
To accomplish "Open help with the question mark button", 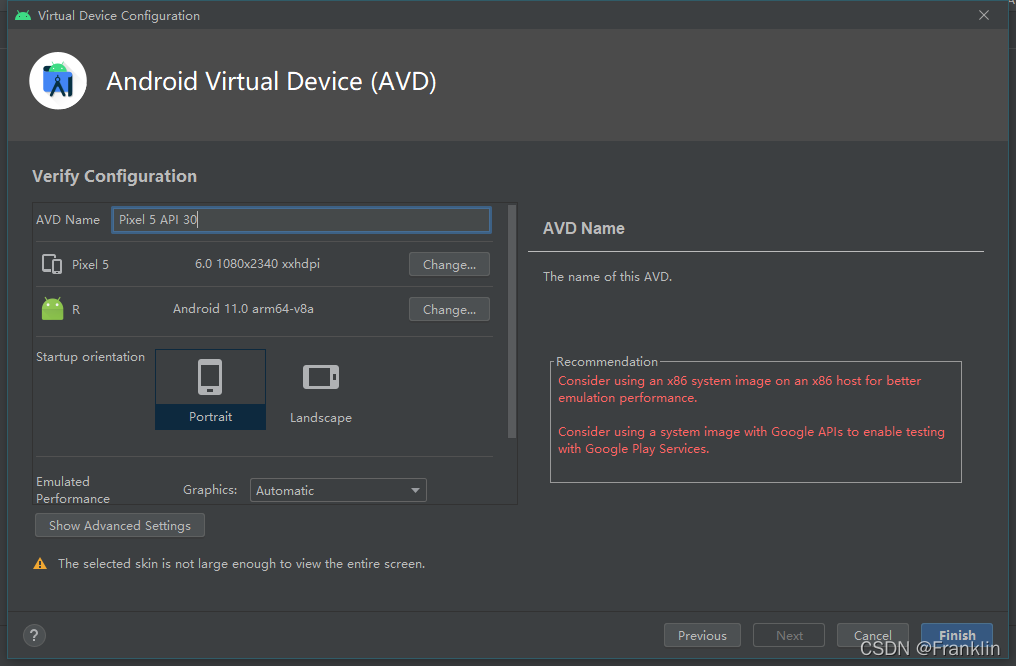I will click(x=34, y=636).
